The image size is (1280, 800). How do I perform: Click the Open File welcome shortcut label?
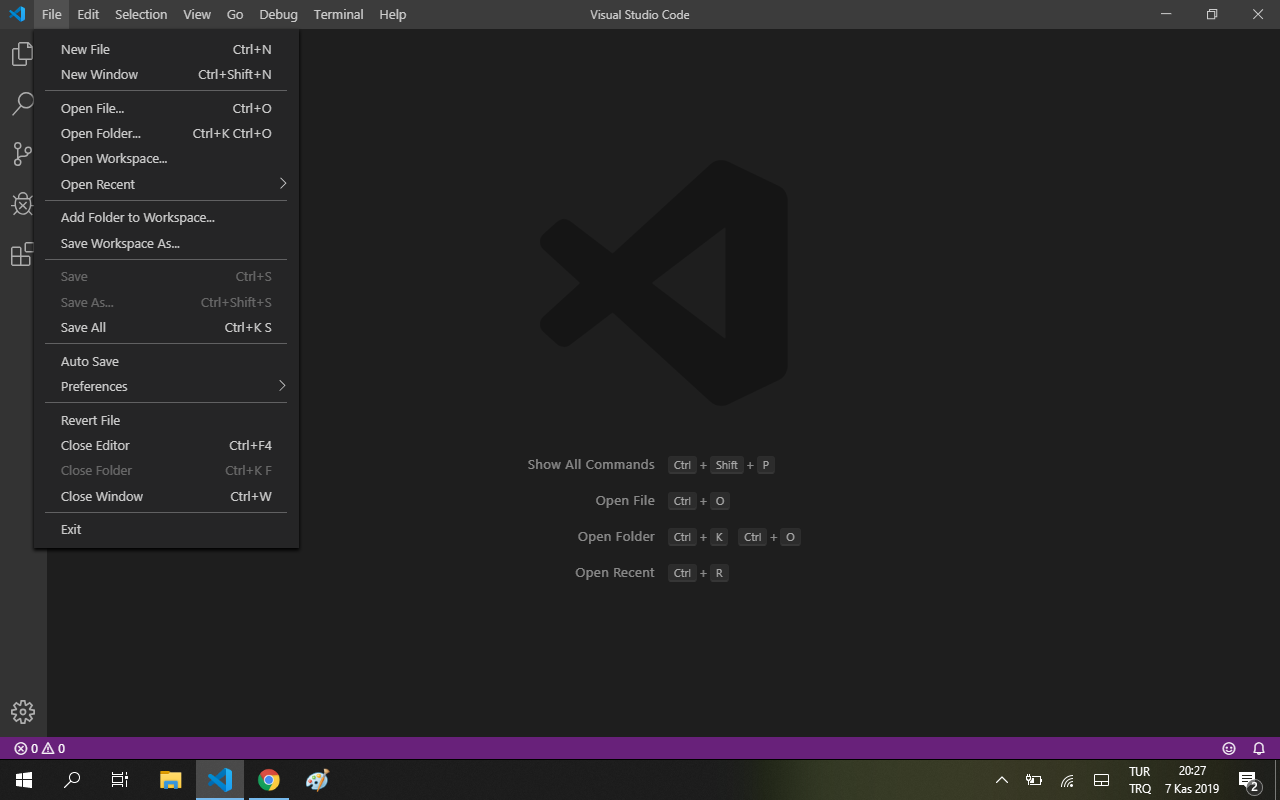pos(625,501)
